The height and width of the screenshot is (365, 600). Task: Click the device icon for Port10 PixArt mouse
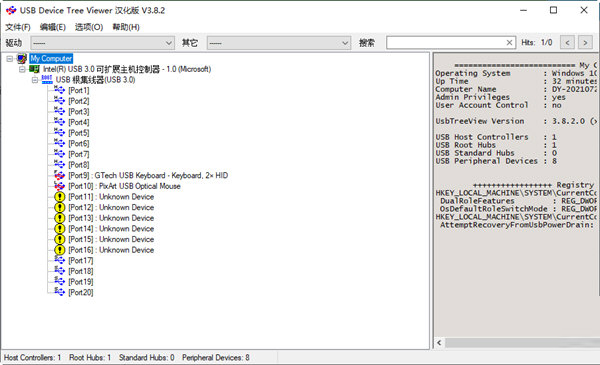click(x=59, y=186)
